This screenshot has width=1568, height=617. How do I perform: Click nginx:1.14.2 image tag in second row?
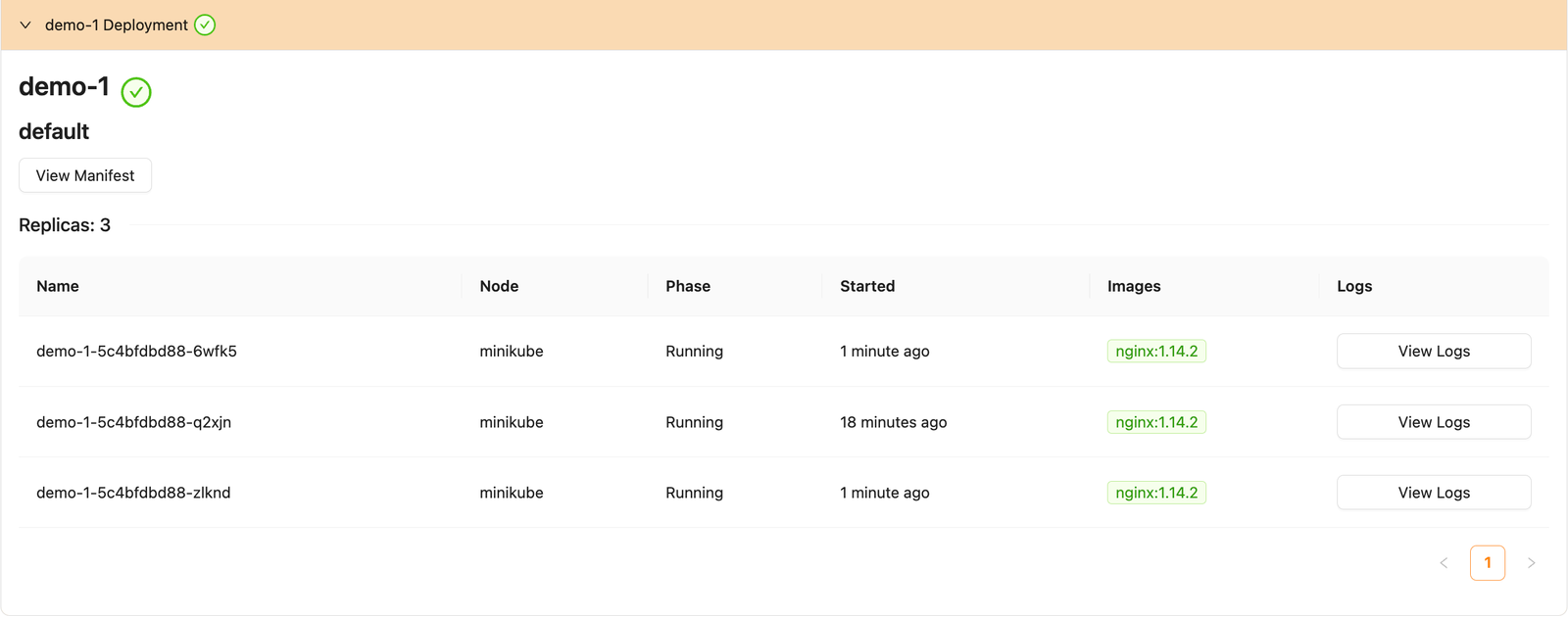[1156, 422]
